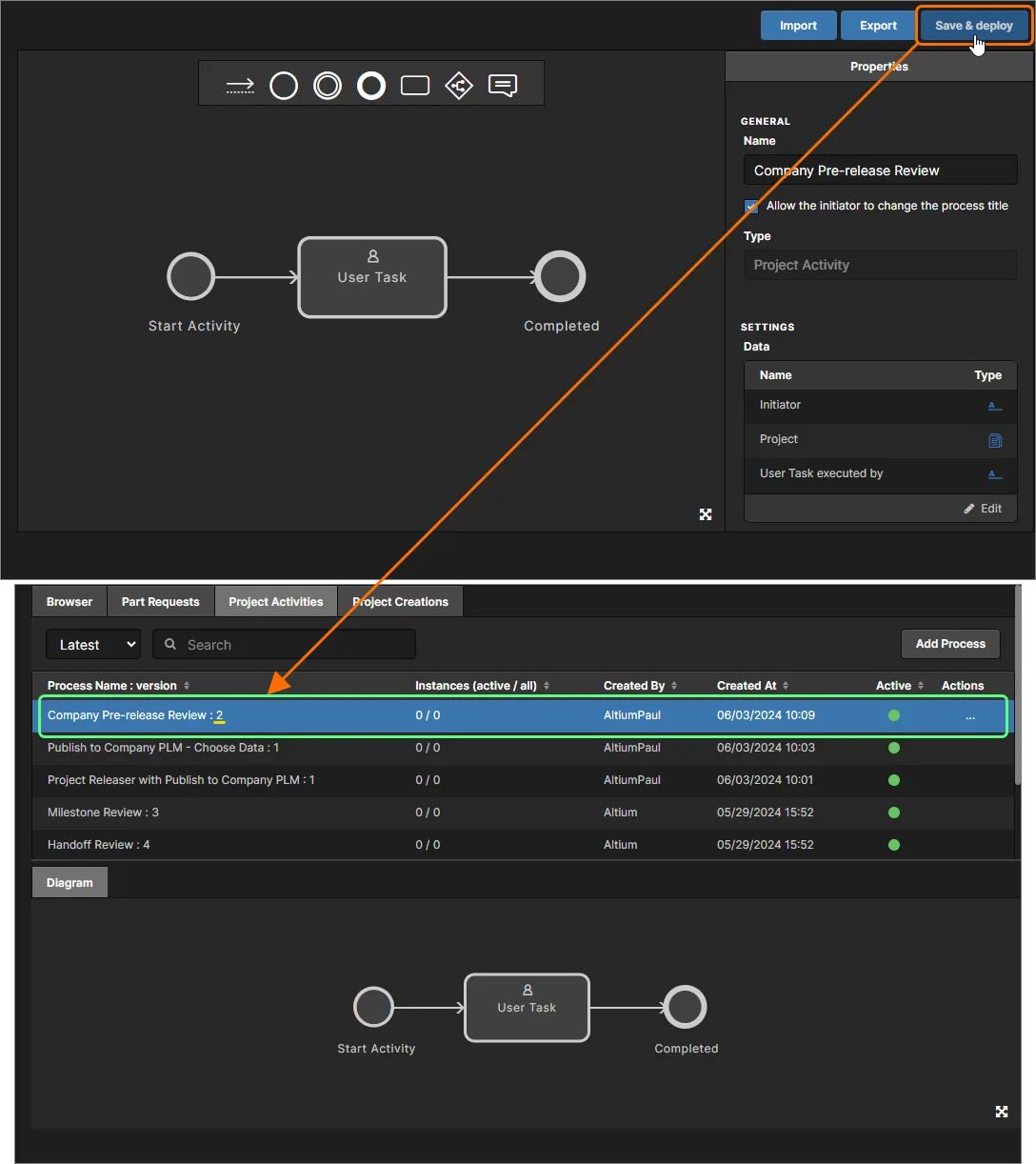Open the Project Creations tab
This screenshot has width=1036, height=1164.
[x=399, y=601]
